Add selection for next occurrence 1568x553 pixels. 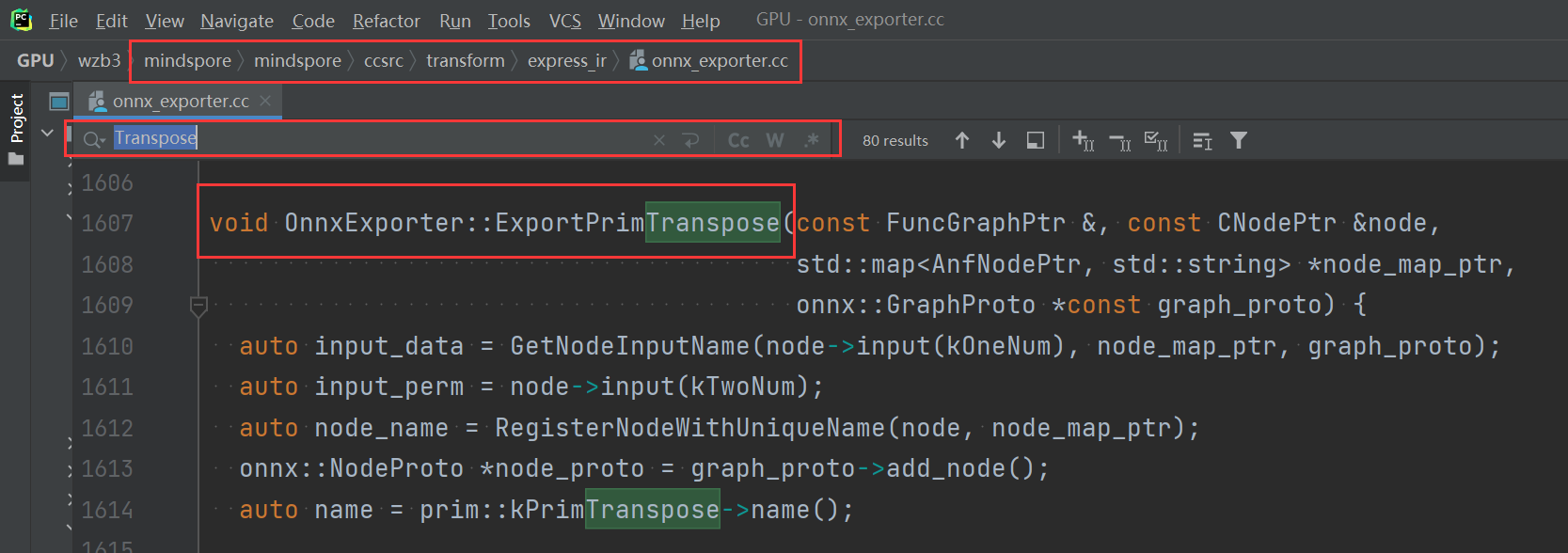click(x=1083, y=140)
